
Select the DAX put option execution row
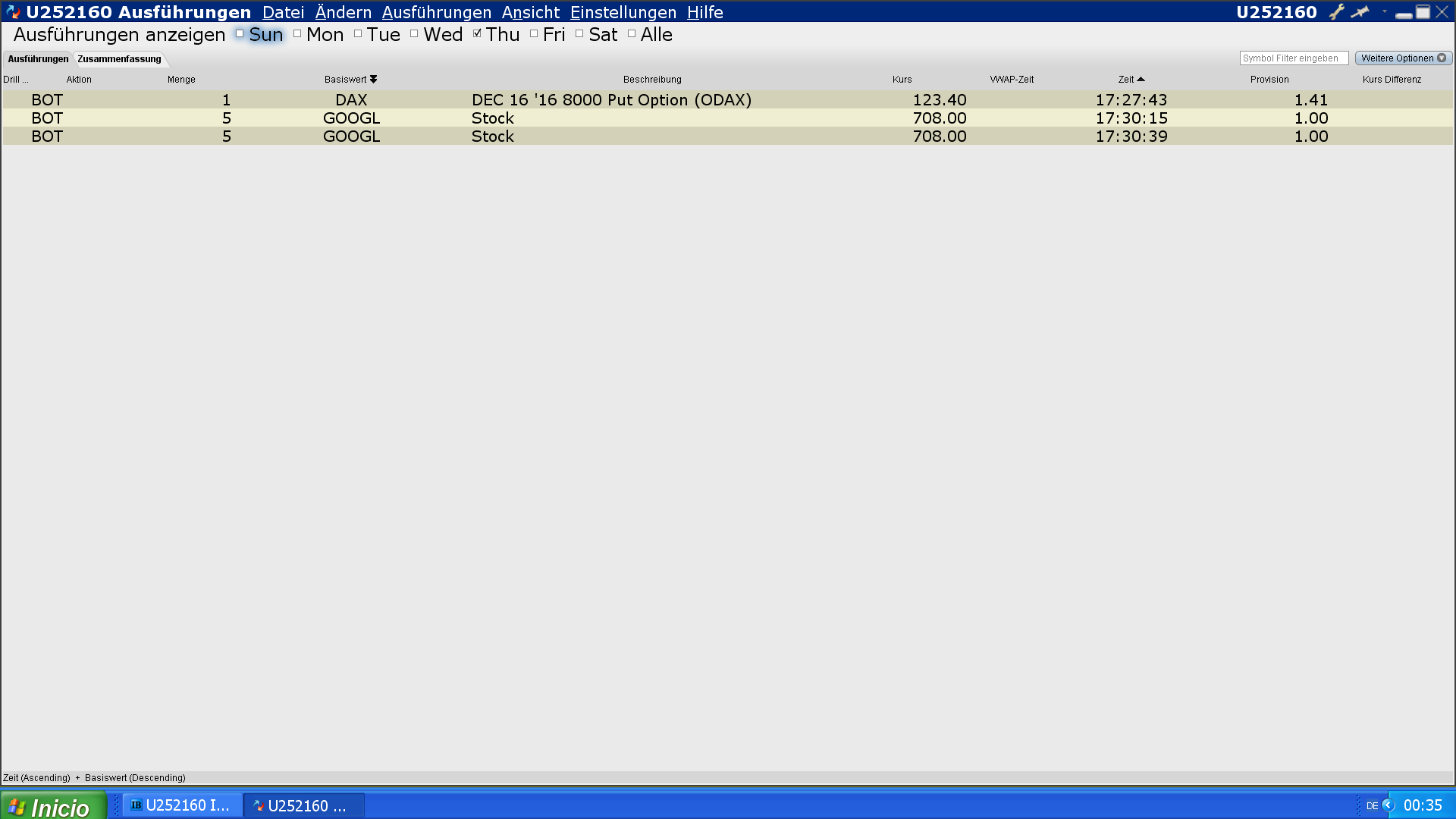[610, 100]
